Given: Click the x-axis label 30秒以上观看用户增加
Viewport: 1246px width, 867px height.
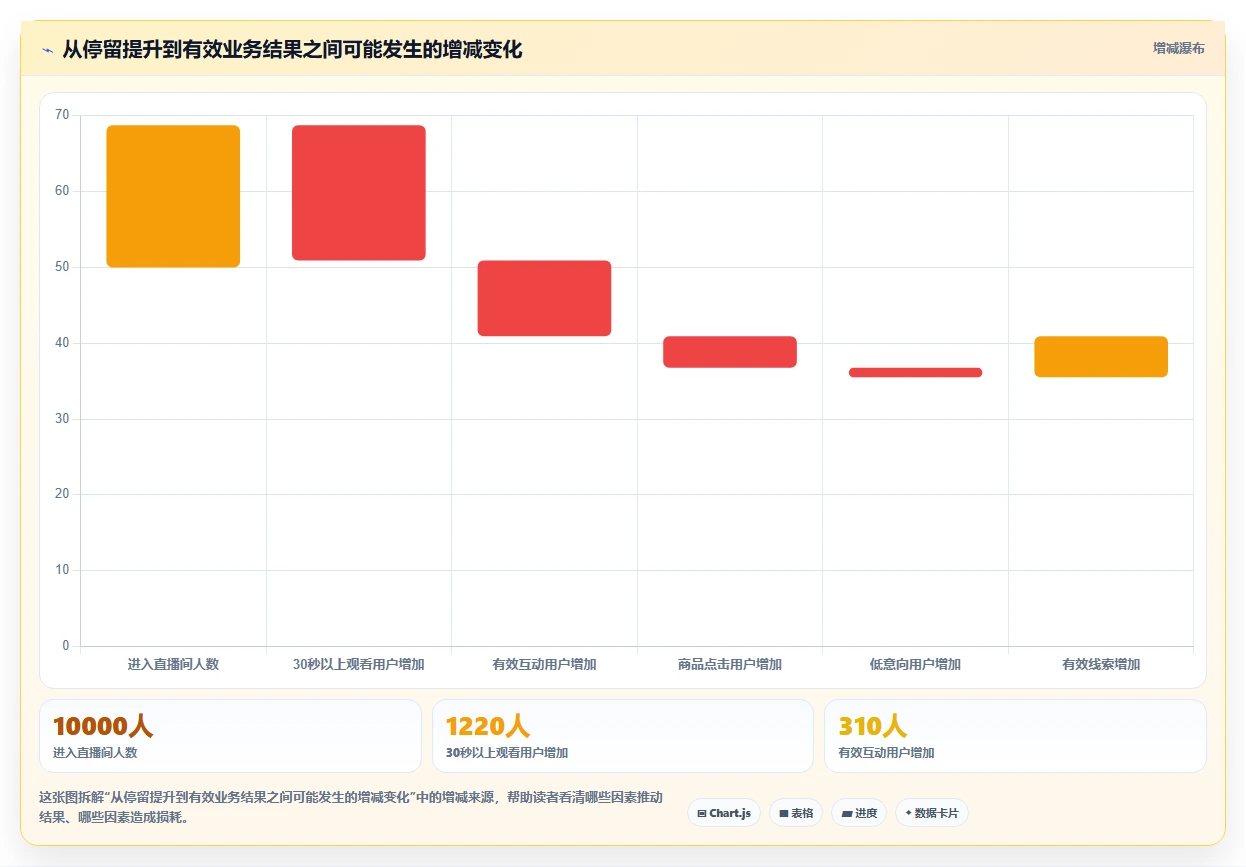Looking at the screenshot, I should pyautogui.click(x=359, y=664).
